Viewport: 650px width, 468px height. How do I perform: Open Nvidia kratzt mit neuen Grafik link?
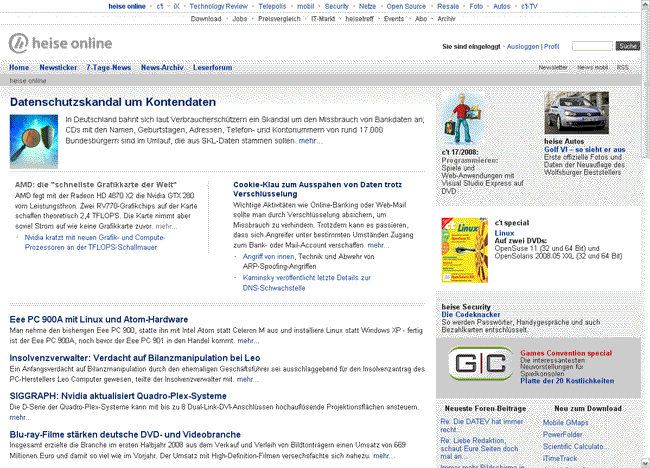click(95, 242)
